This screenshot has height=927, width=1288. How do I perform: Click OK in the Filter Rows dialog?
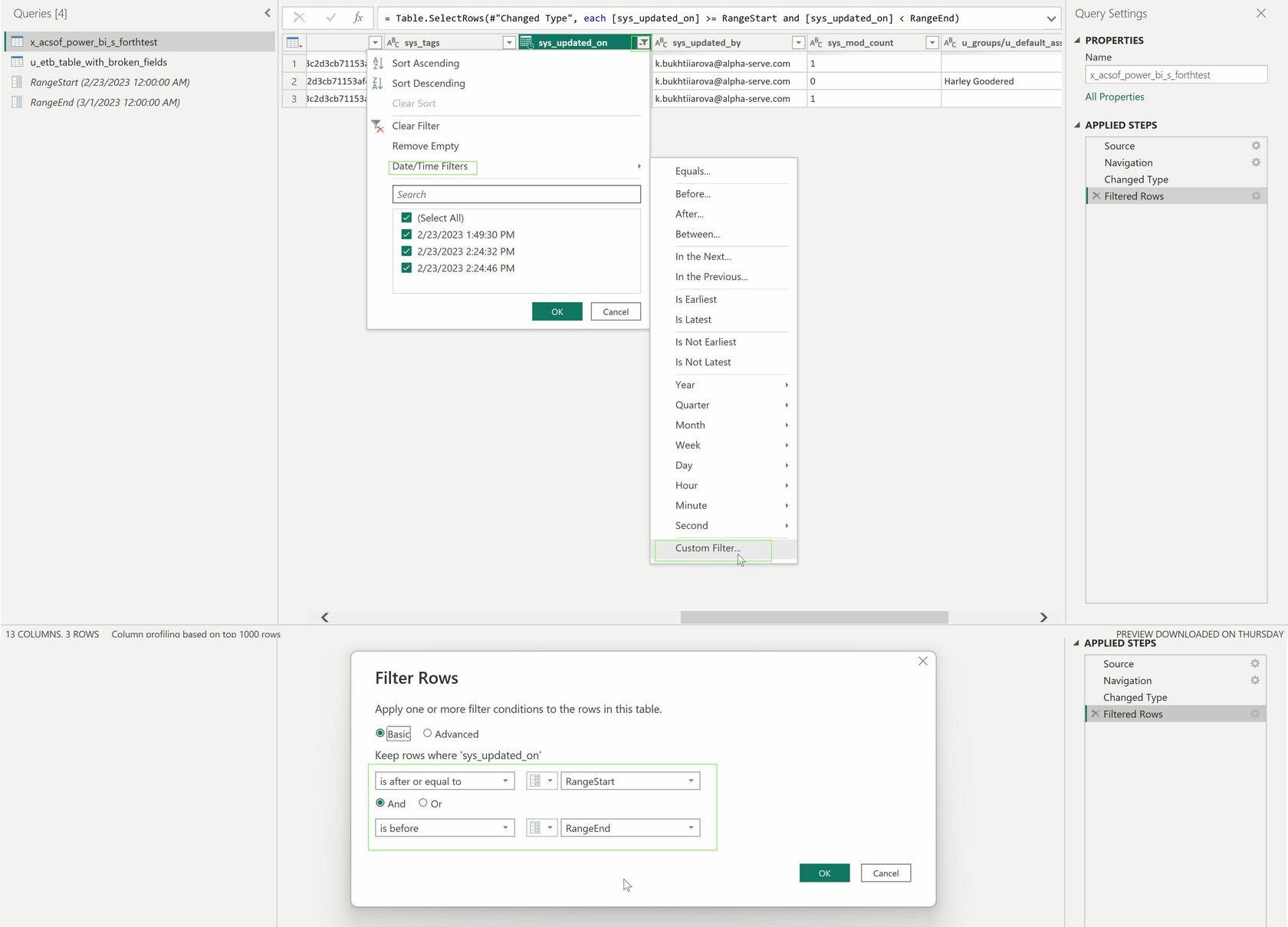pyautogui.click(x=824, y=873)
